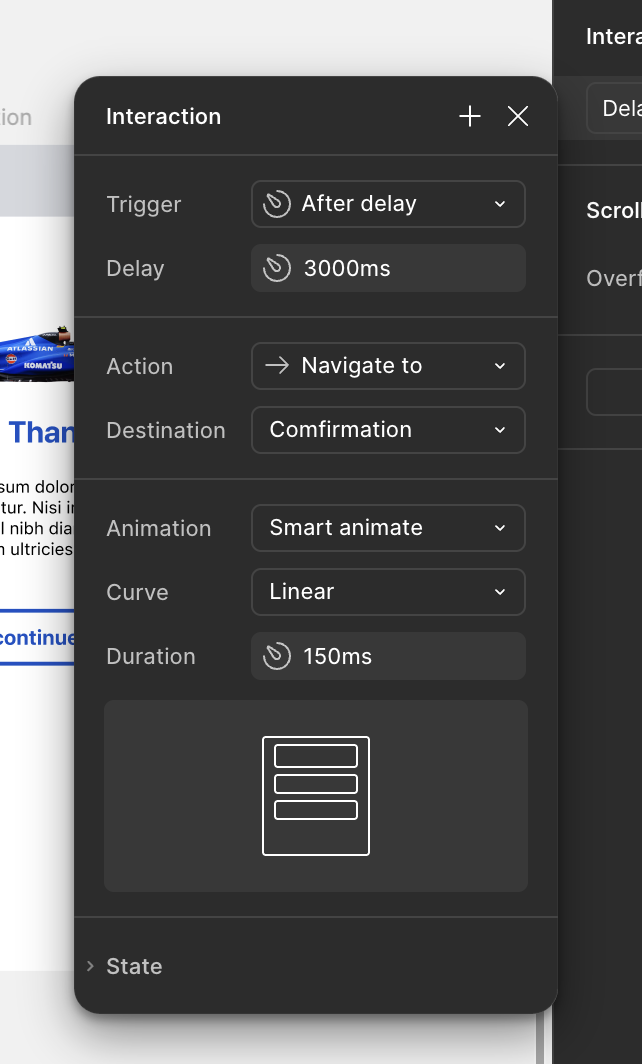Click the timer icon in Duration field
Viewport: 642px width, 1064px height.
tap(277, 656)
